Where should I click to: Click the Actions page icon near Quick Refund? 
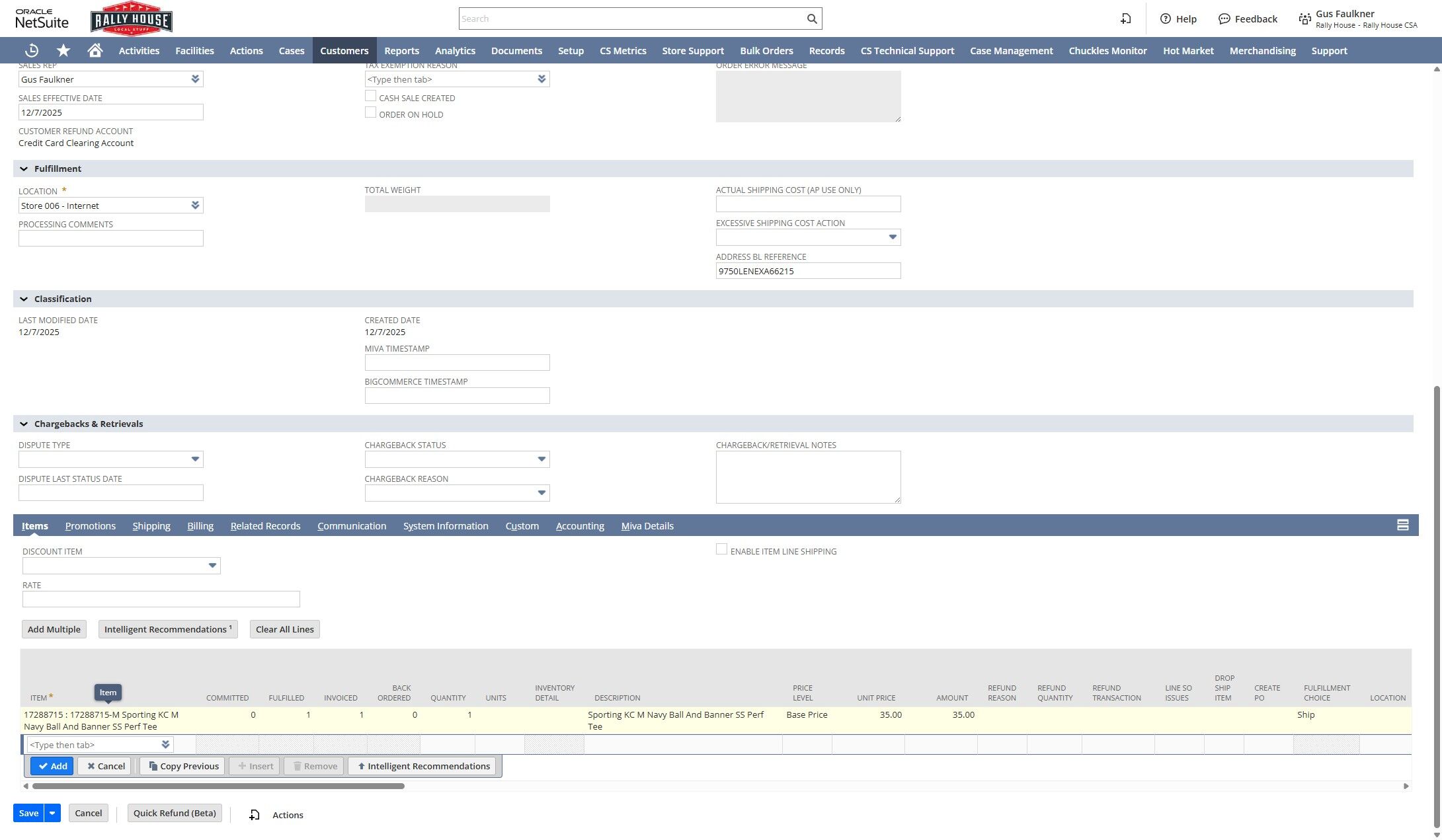pos(255,815)
